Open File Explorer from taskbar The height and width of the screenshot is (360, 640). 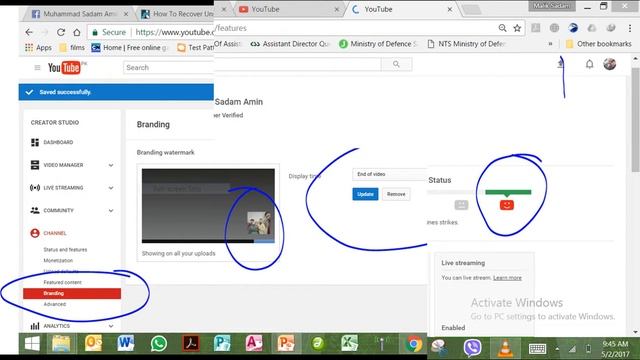coord(61,344)
